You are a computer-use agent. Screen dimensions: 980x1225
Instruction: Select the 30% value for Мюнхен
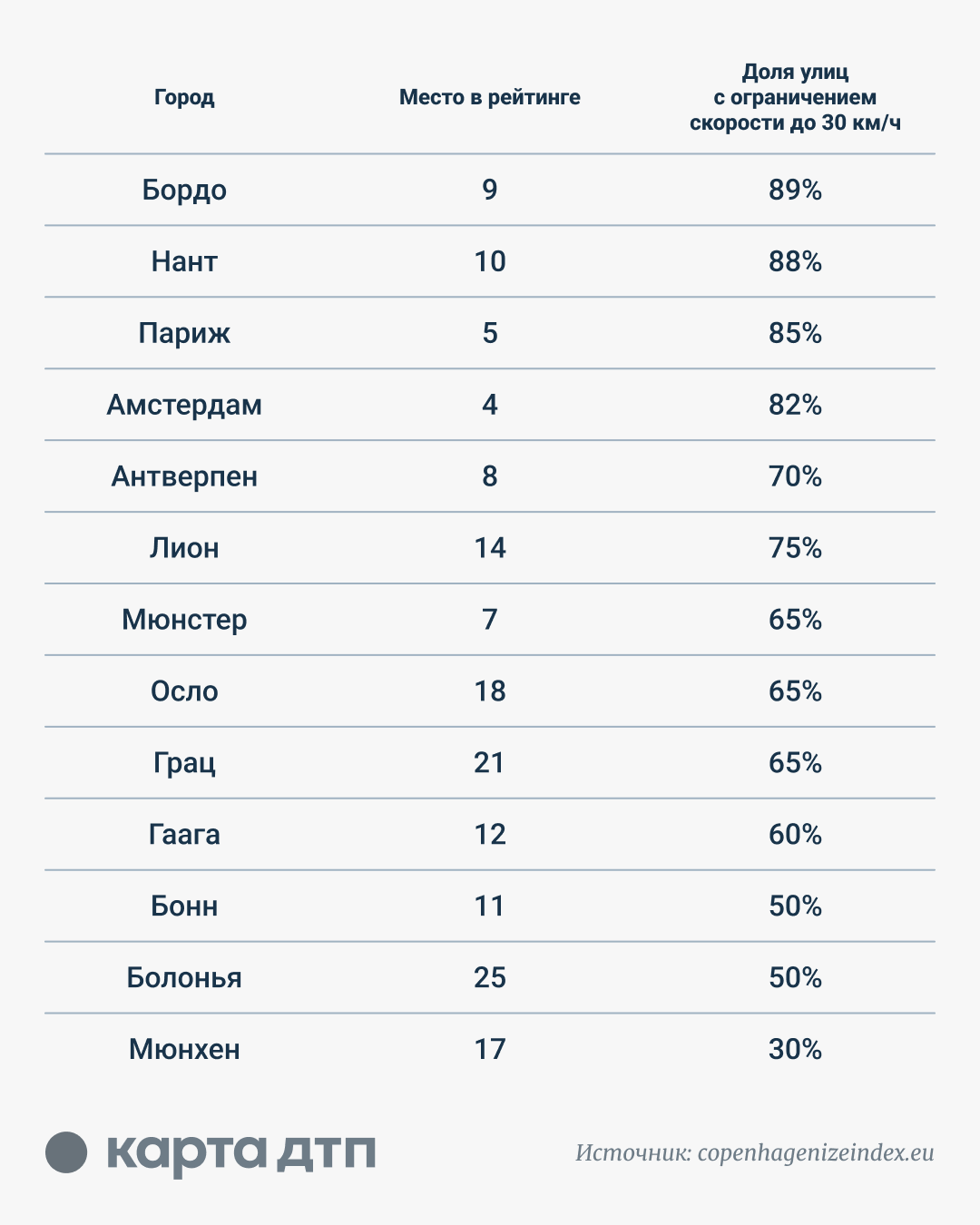795,1050
